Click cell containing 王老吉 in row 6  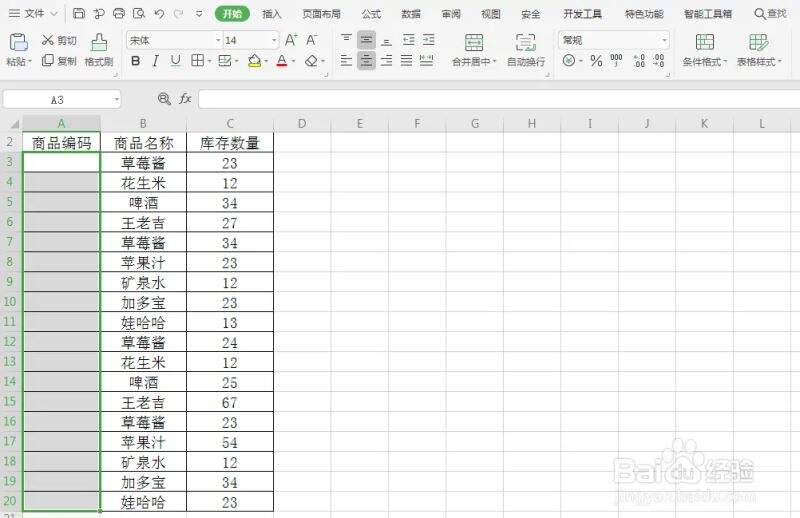[x=143, y=223]
